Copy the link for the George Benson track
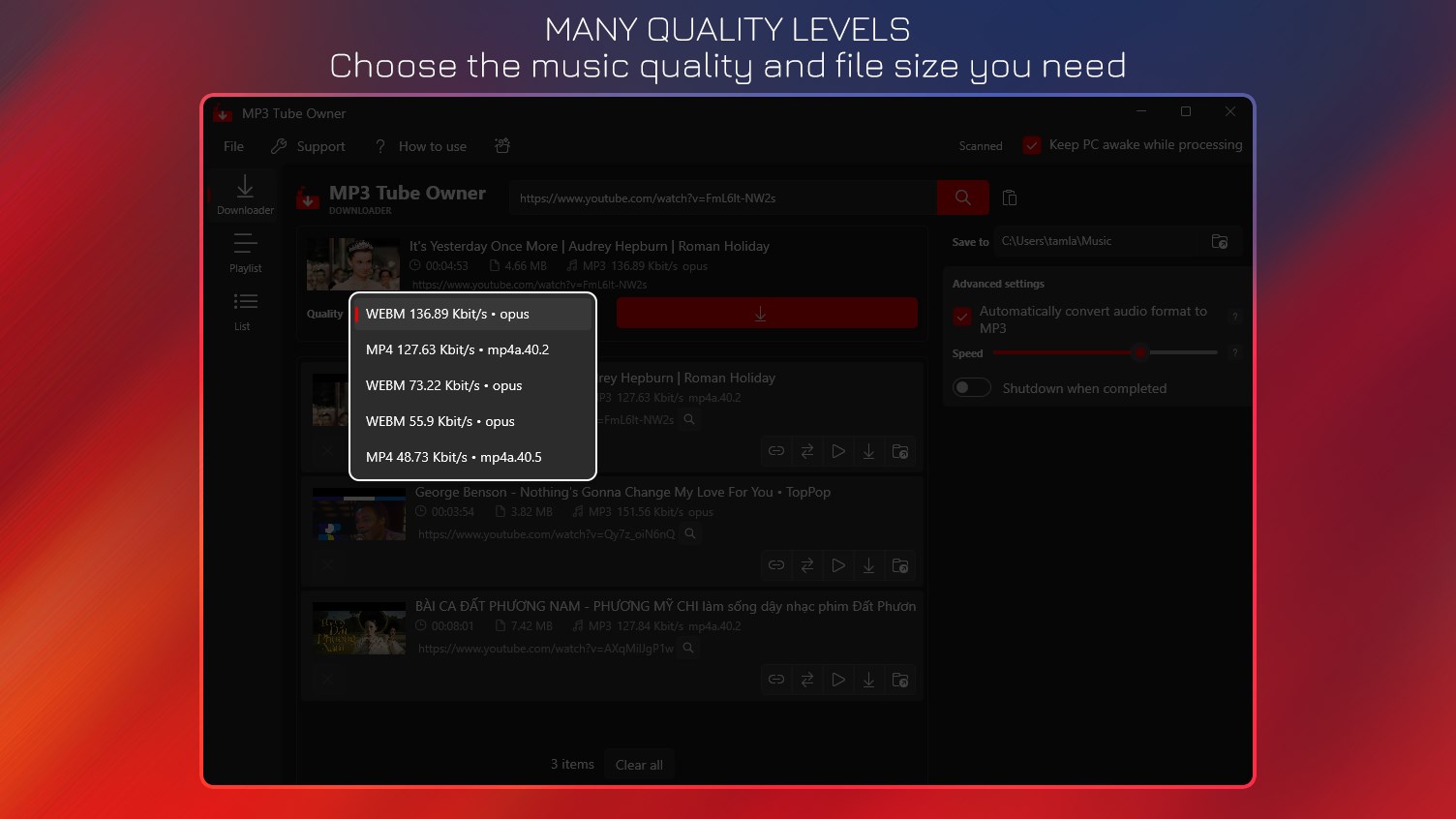This screenshot has width=1456, height=819. [x=775, y=565]
